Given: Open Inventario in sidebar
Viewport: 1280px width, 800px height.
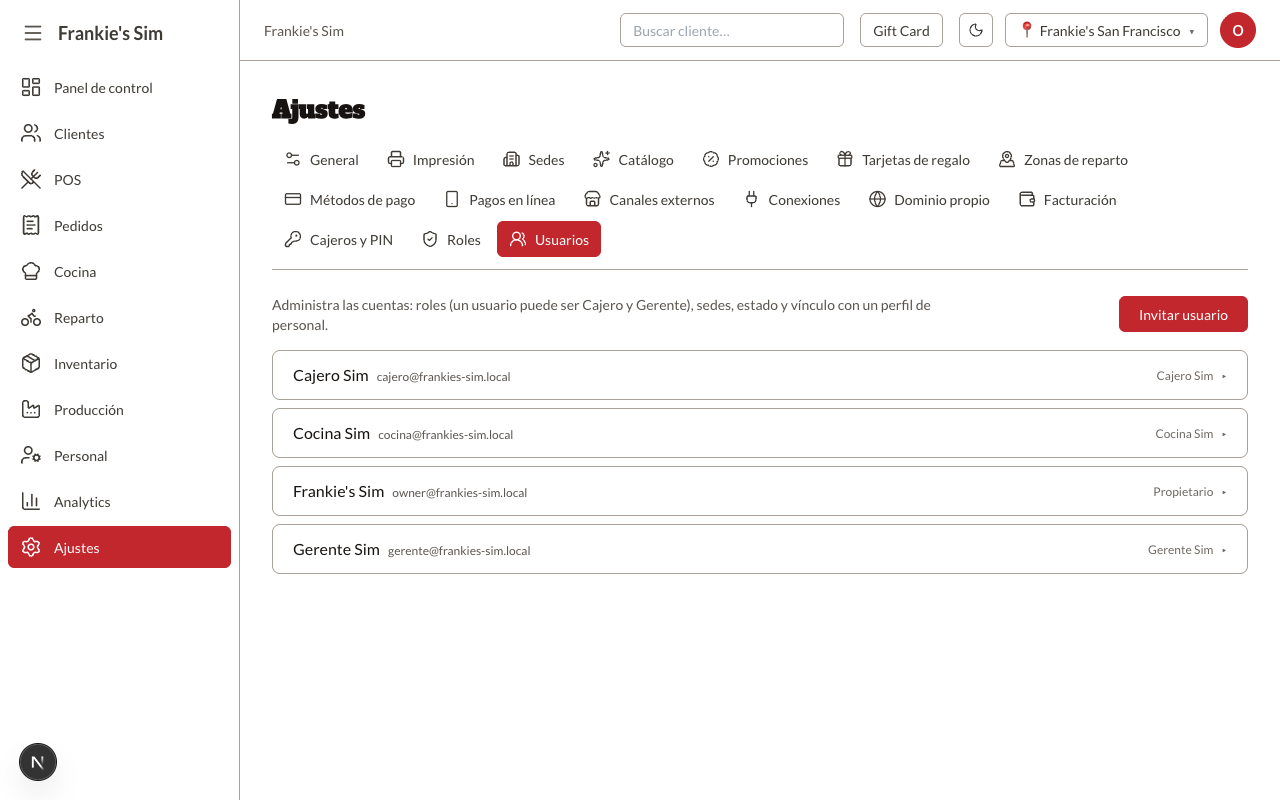Looking at the screenshot, I should point(120,364).
